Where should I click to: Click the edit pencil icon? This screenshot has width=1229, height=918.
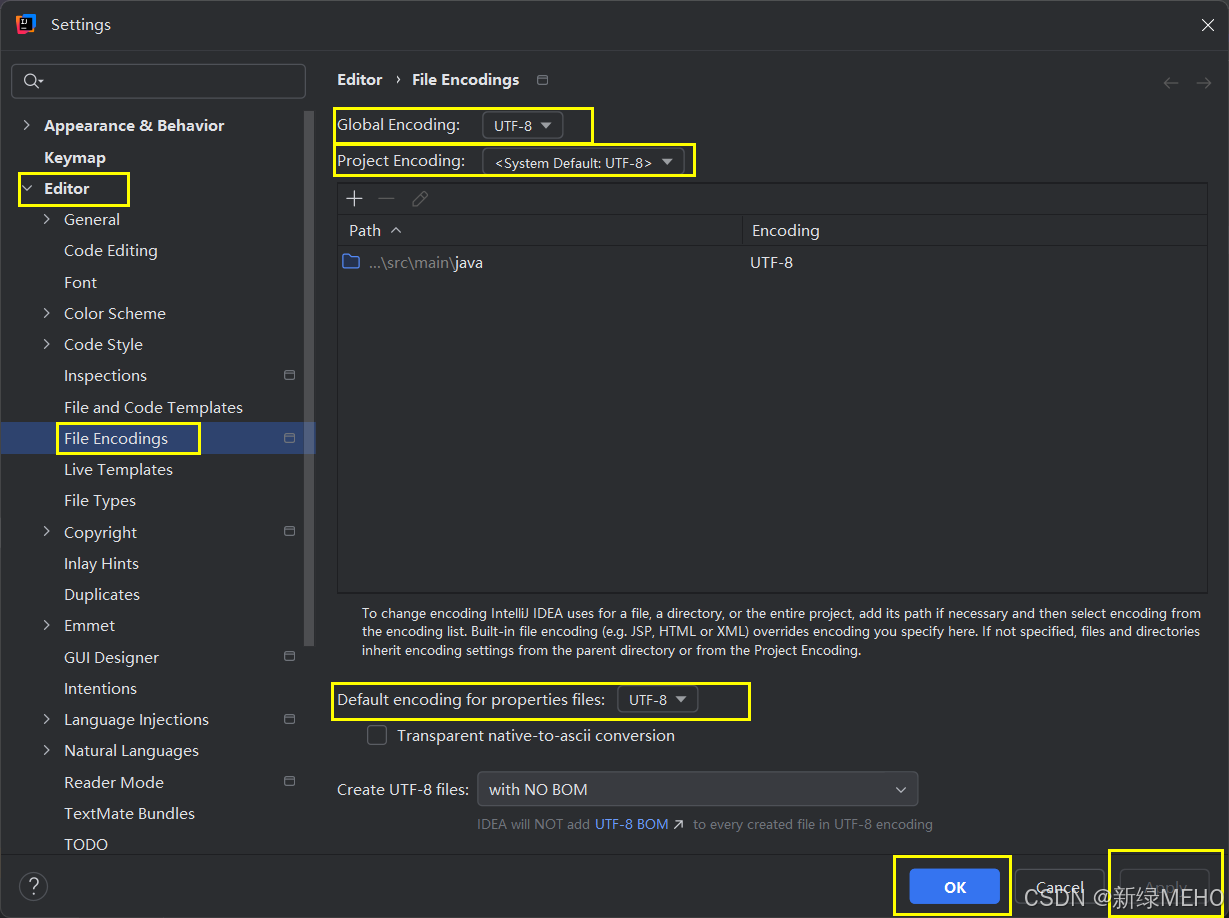coord(420,199)
